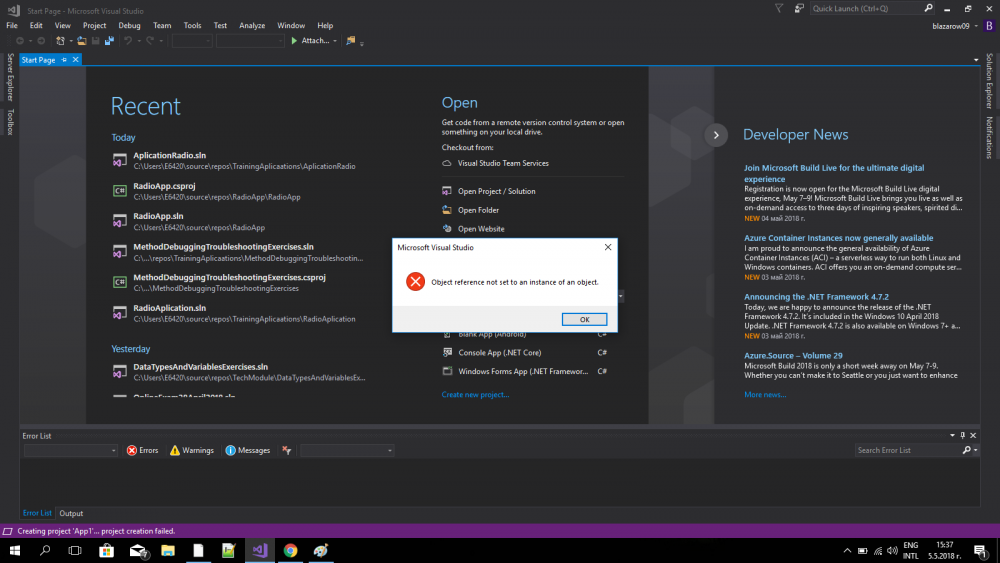The height and width of the screenshot is (563, 1000).
Task: Open the Error List build and IntelliSense dropdown
Action: tap(347, 450)
